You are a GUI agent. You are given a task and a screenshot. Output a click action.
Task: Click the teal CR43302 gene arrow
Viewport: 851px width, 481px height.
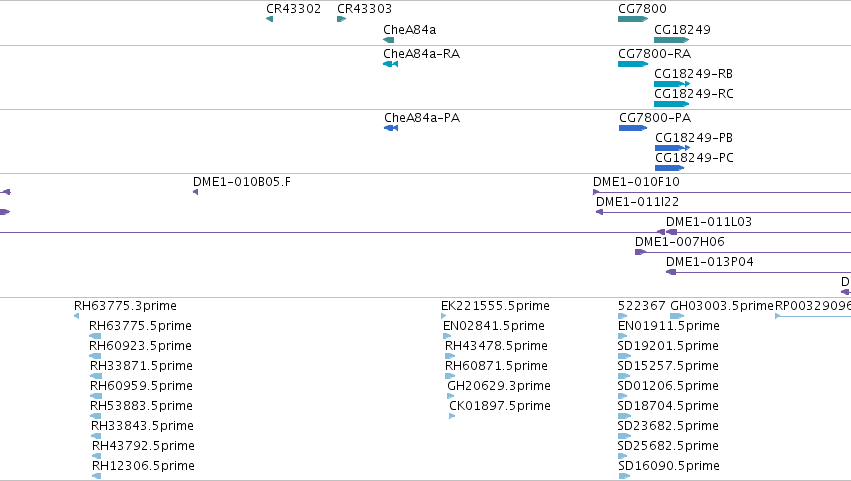(x=269, y=19)
